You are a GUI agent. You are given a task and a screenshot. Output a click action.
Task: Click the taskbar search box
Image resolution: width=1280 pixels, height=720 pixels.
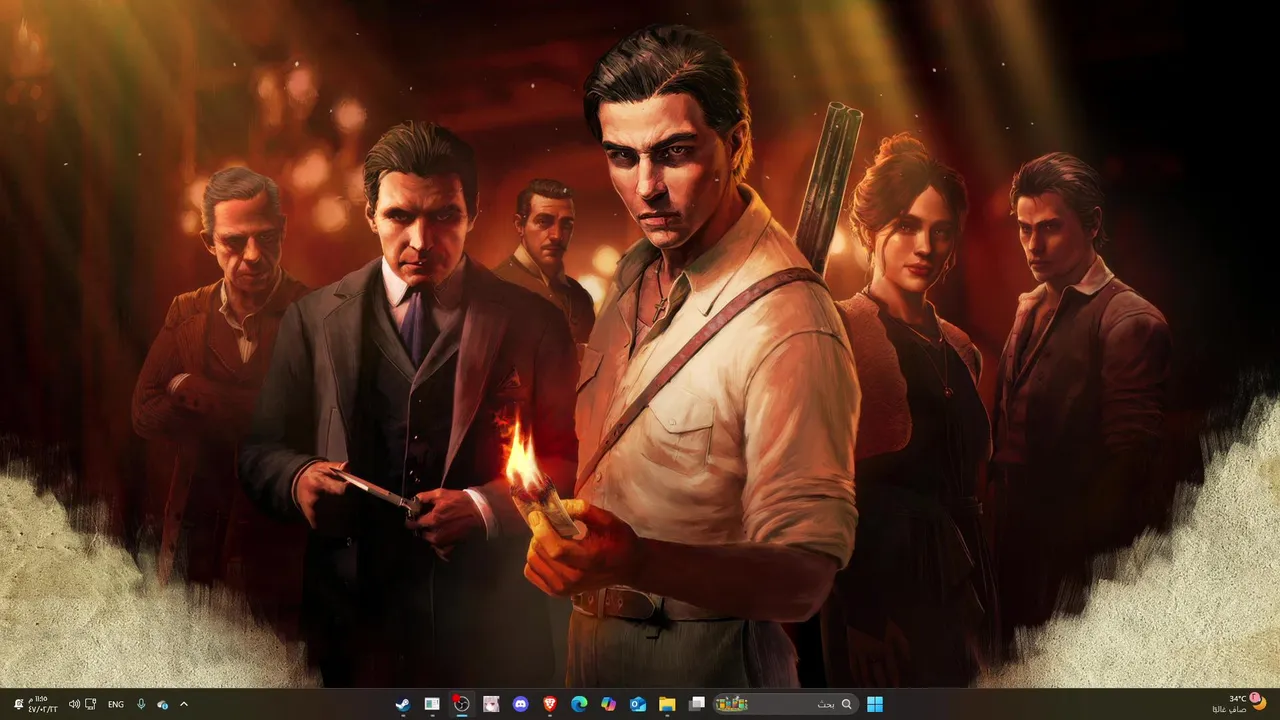click(x=784, y=704)
